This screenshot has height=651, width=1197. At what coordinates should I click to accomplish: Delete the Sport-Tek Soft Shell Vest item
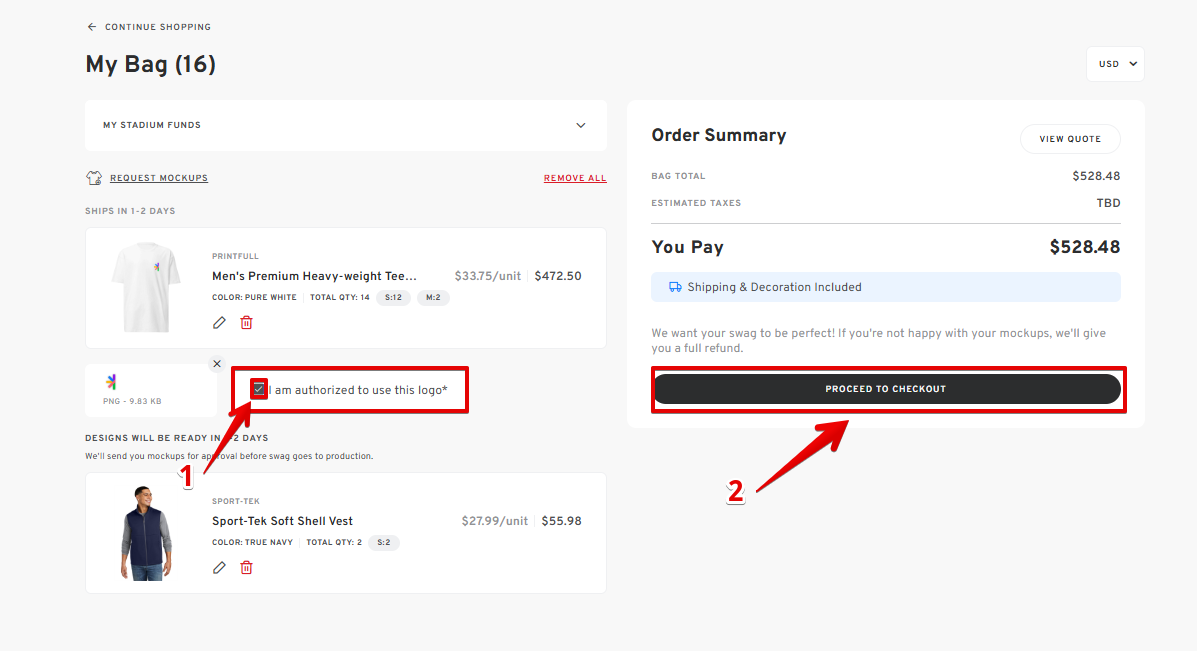pos(247,568)
